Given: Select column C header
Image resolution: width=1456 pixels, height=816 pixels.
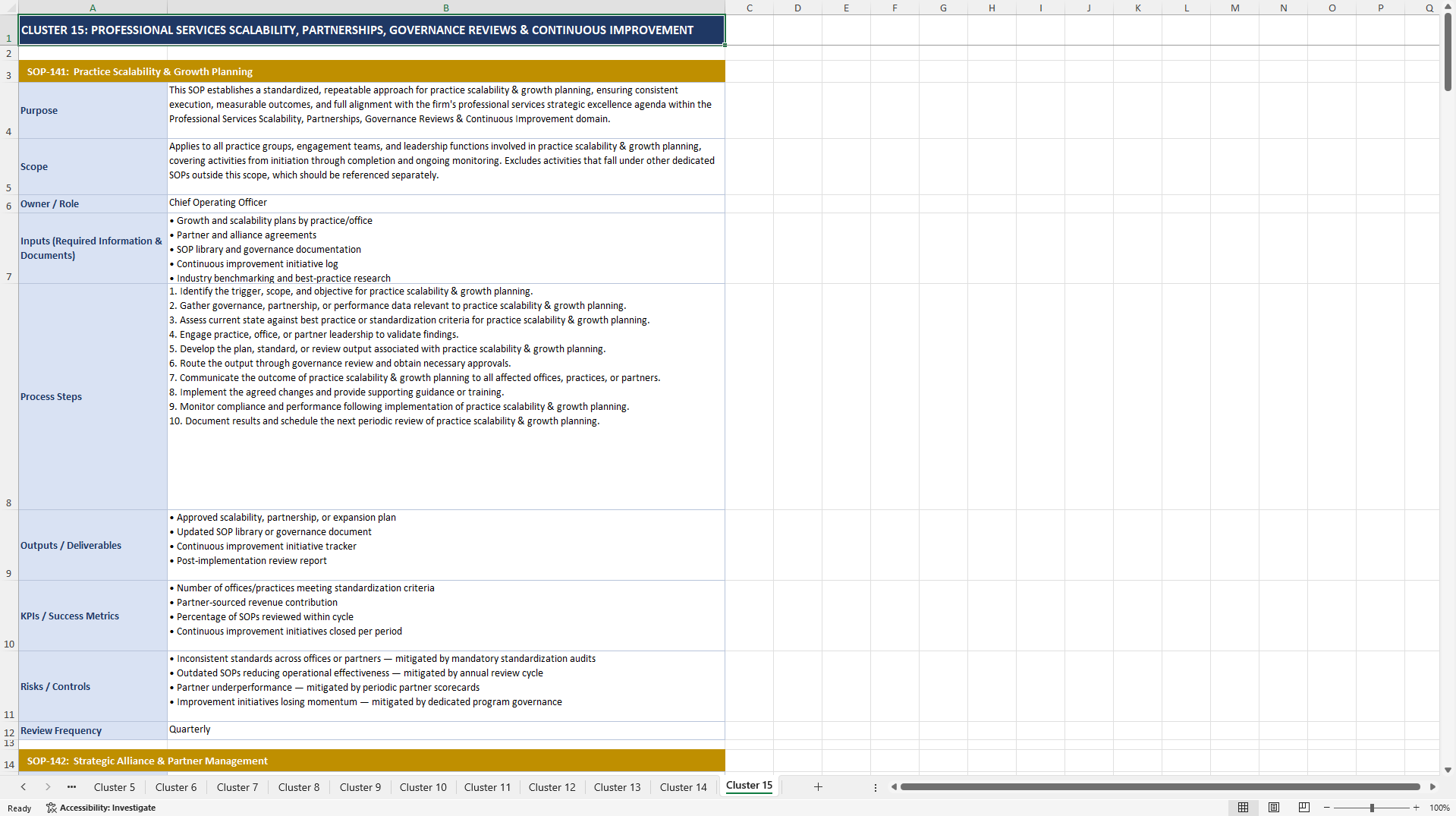Looking at the screenshot, I should click(750, 8).
